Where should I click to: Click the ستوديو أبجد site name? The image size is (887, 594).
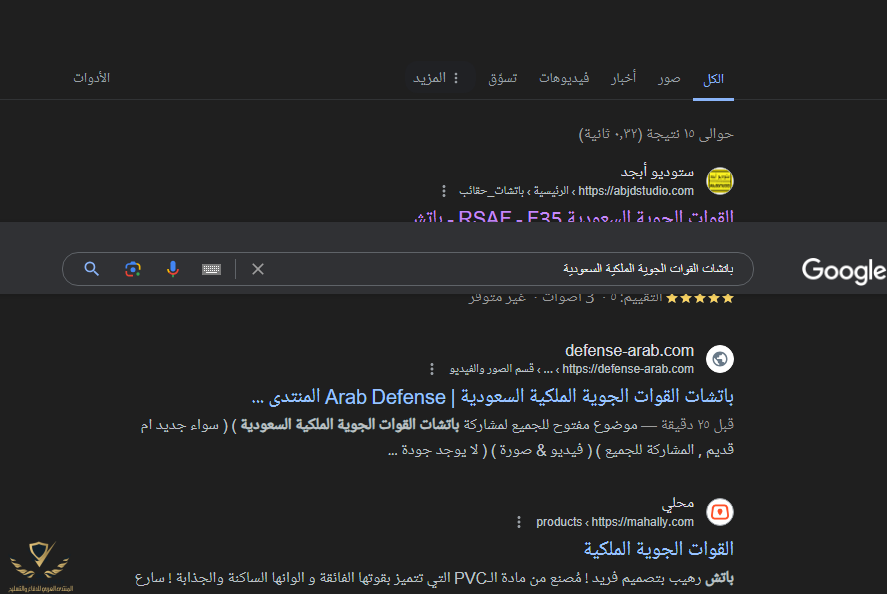pyautogui.click(x=657, y=172)
